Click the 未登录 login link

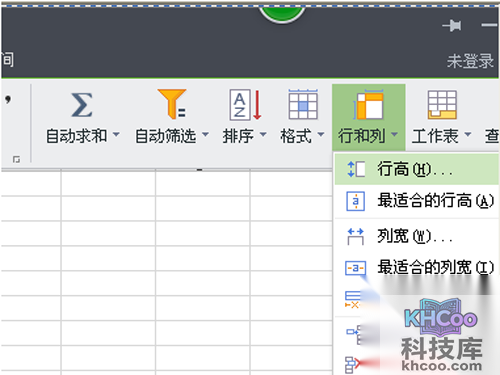470,61
